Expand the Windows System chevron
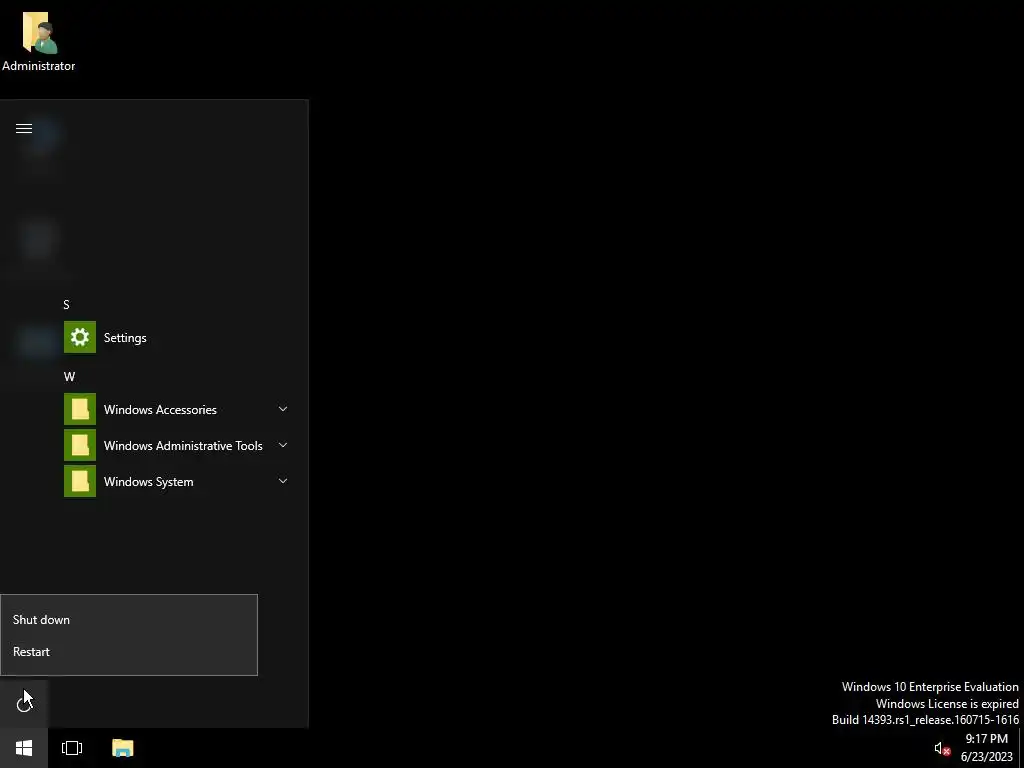 point(283,481)
